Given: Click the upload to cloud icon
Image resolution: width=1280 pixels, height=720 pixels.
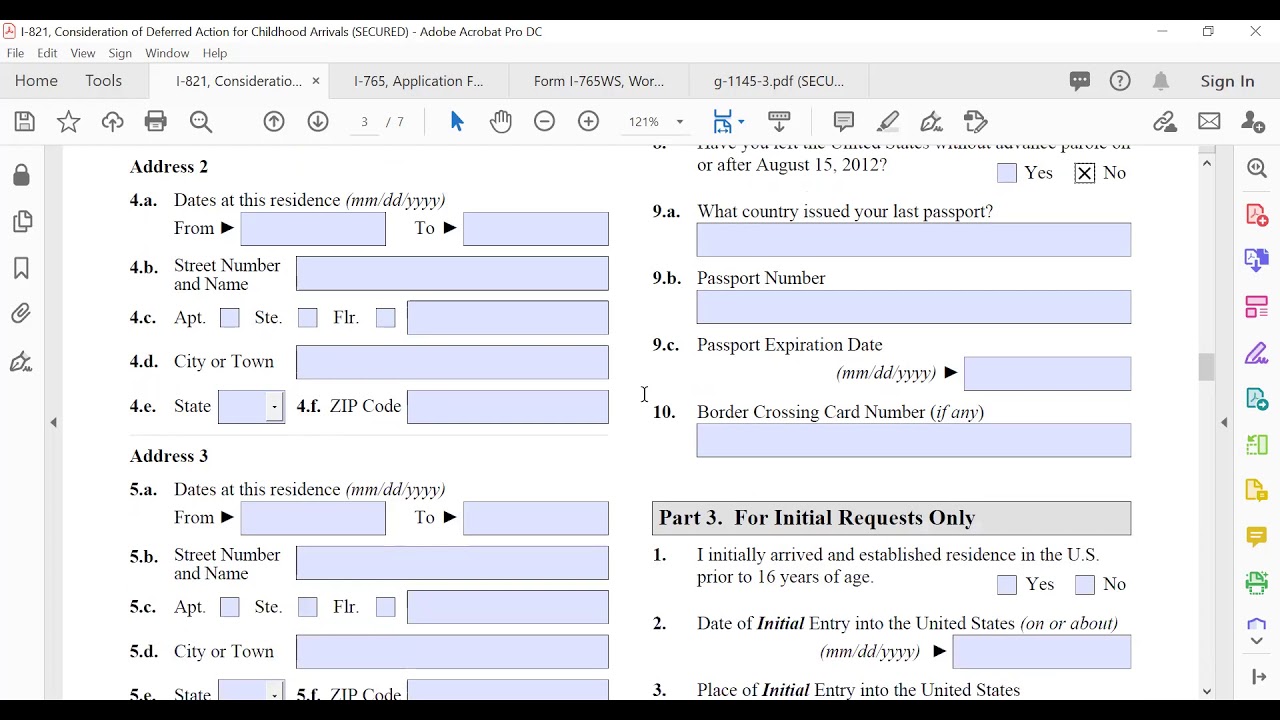Looking at the screenshot, I should pyautogui.click(x=112, y=122).
